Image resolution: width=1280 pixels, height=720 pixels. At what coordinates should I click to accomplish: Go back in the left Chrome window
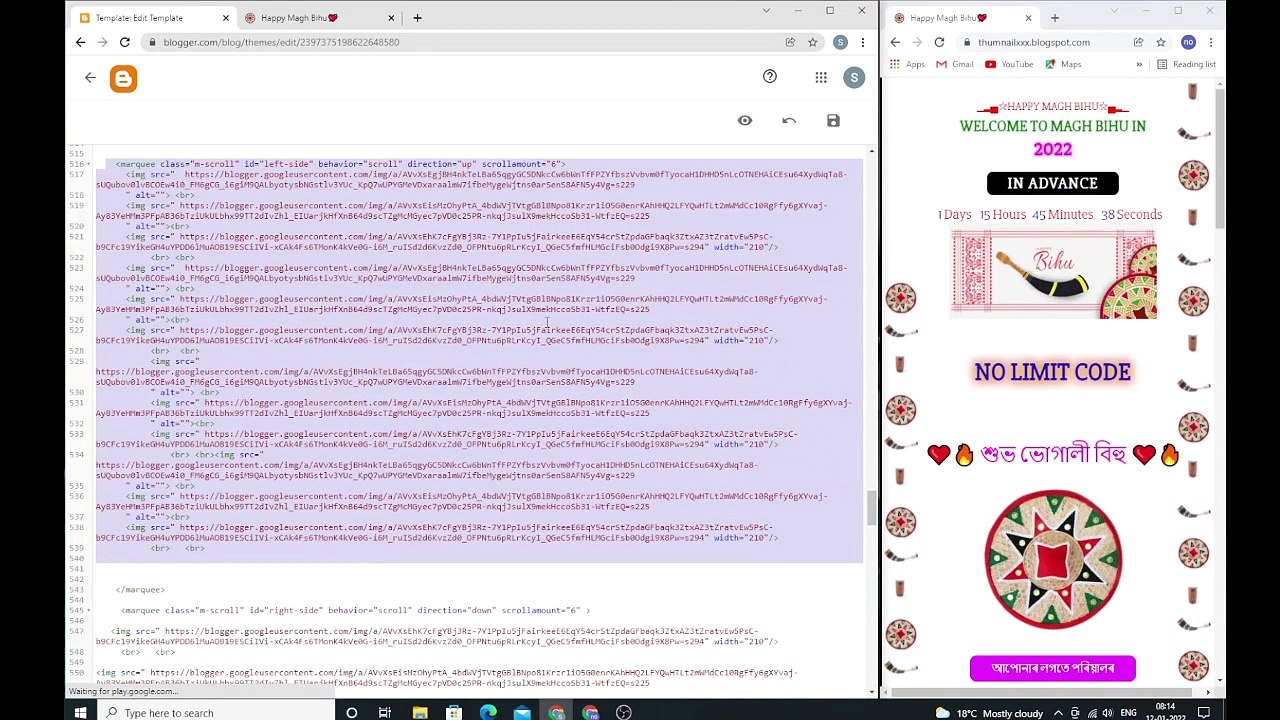(80, 42)
